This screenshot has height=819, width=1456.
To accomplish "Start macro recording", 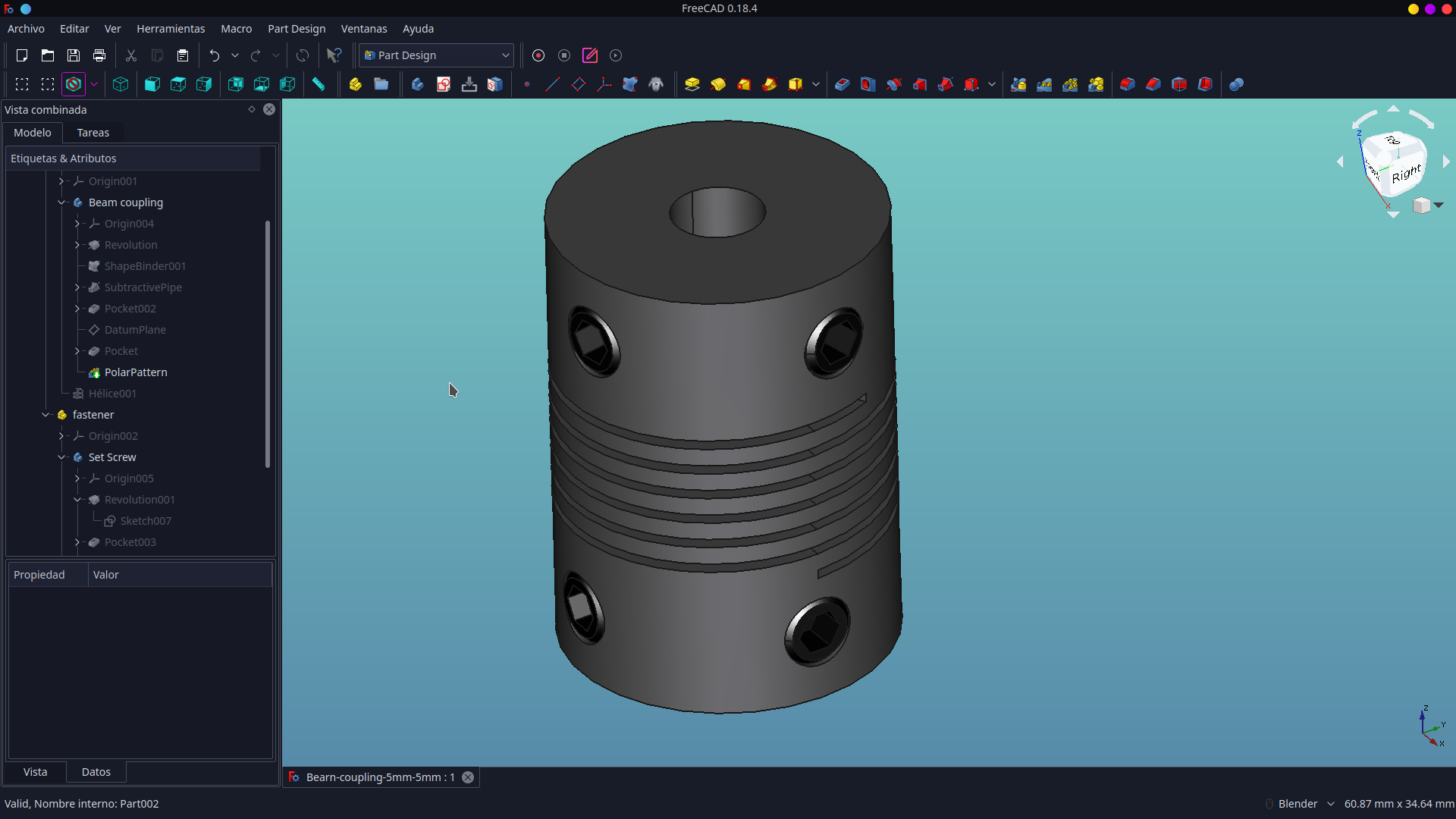I will coord(538,55).
